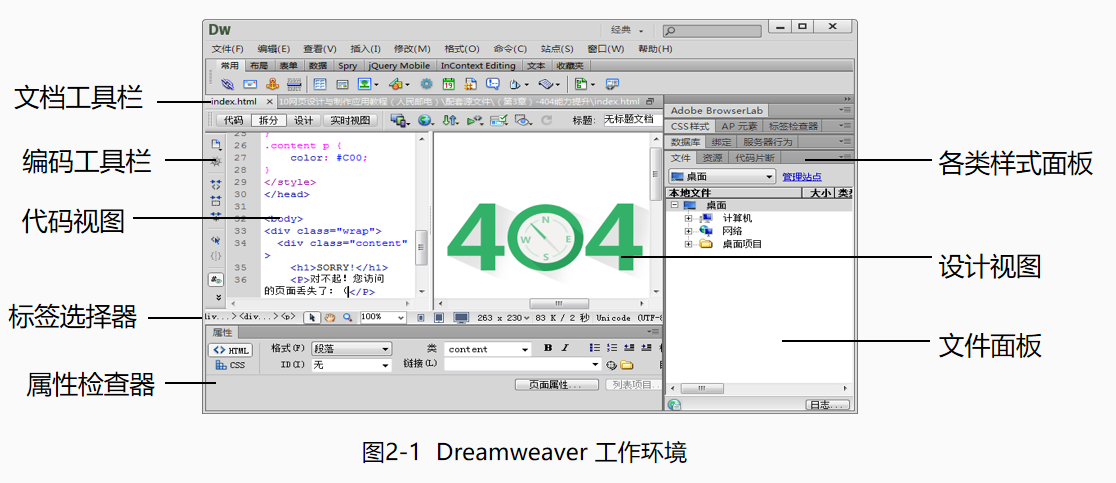Click the 日志 button
The image size is (1116, 483).
(828, 405)
